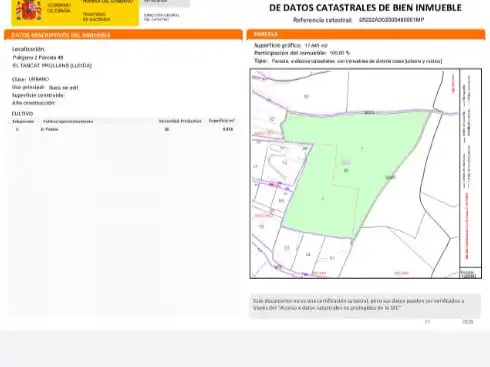Click the "Uso principal:" label
Viewport: 490px width, 367px height.
(28, 87)
